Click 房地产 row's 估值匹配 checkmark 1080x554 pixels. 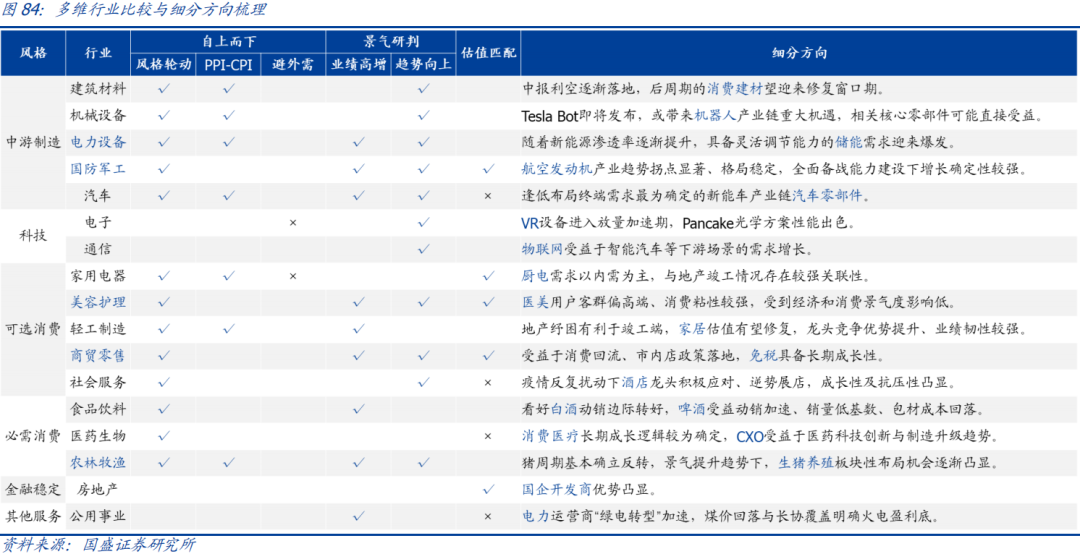pyautogui.click(x=488, y=489)
